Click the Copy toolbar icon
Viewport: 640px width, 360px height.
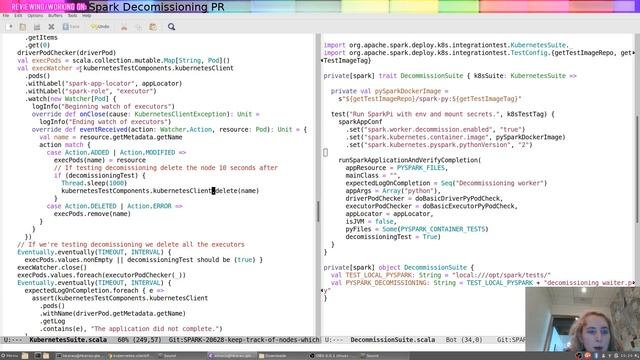click(138, 27)
